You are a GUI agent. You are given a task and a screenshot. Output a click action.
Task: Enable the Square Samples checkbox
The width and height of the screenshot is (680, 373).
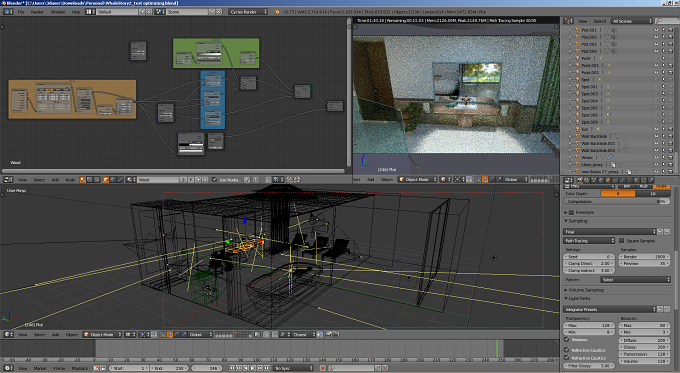[x=621, y=241]
